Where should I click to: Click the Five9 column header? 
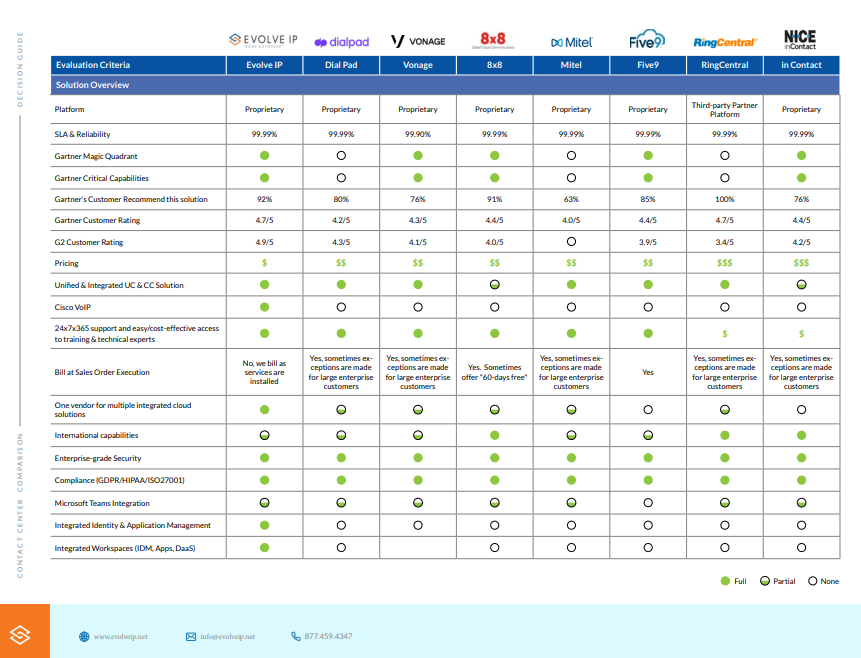(x=648, y=65)
